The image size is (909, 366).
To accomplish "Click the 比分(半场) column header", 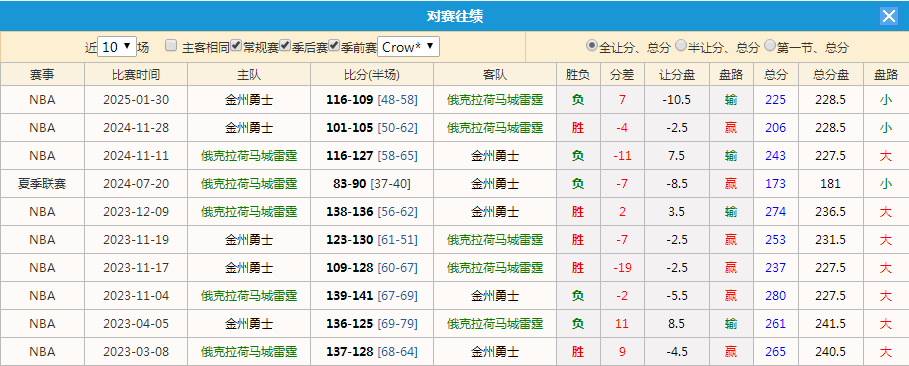I will click(372, 74).
